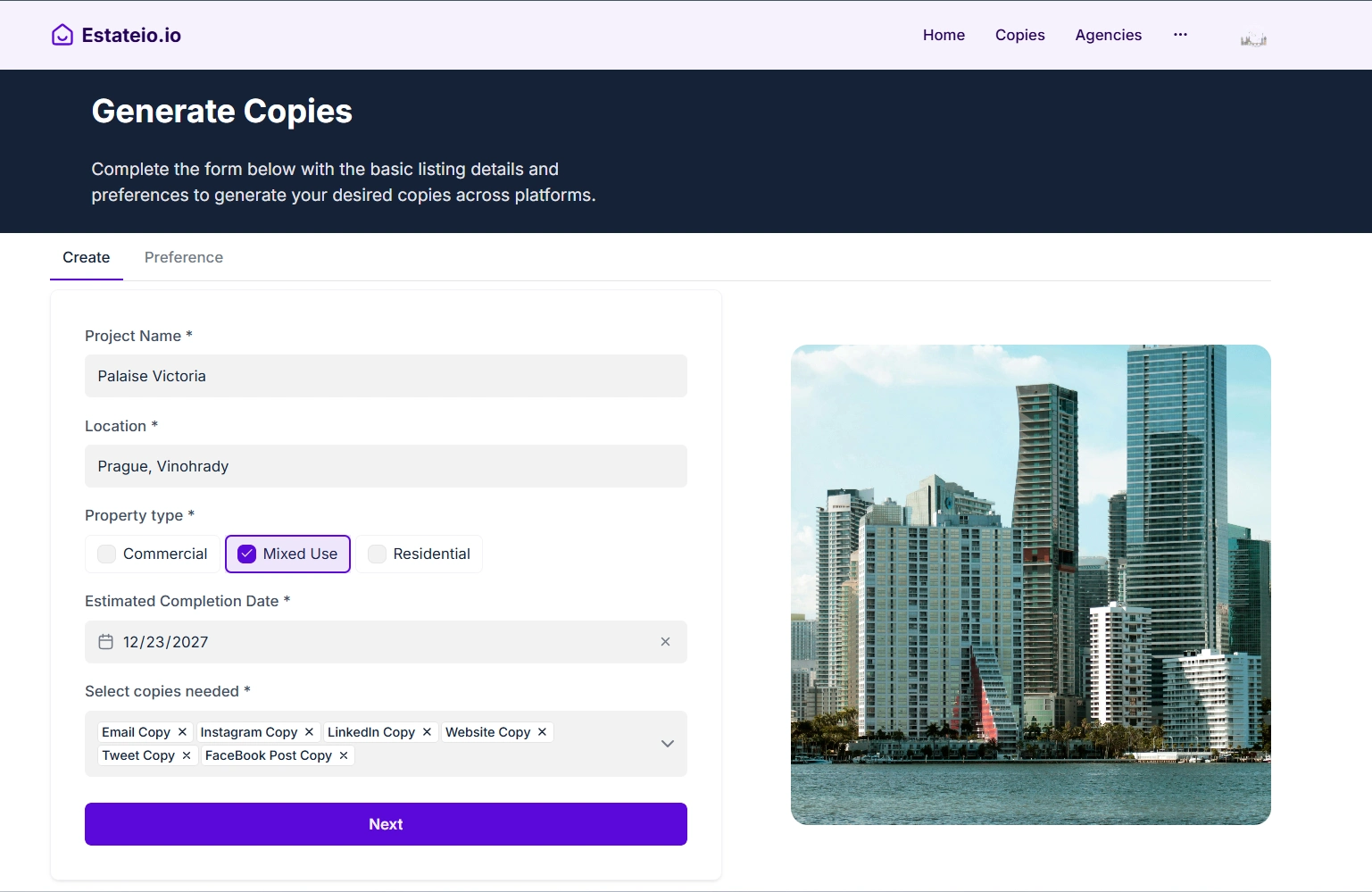The width and height of the screenshot is (1372, 892).
Task: Click the LinkedIn Copy tag label
Action: coord(371,732)
